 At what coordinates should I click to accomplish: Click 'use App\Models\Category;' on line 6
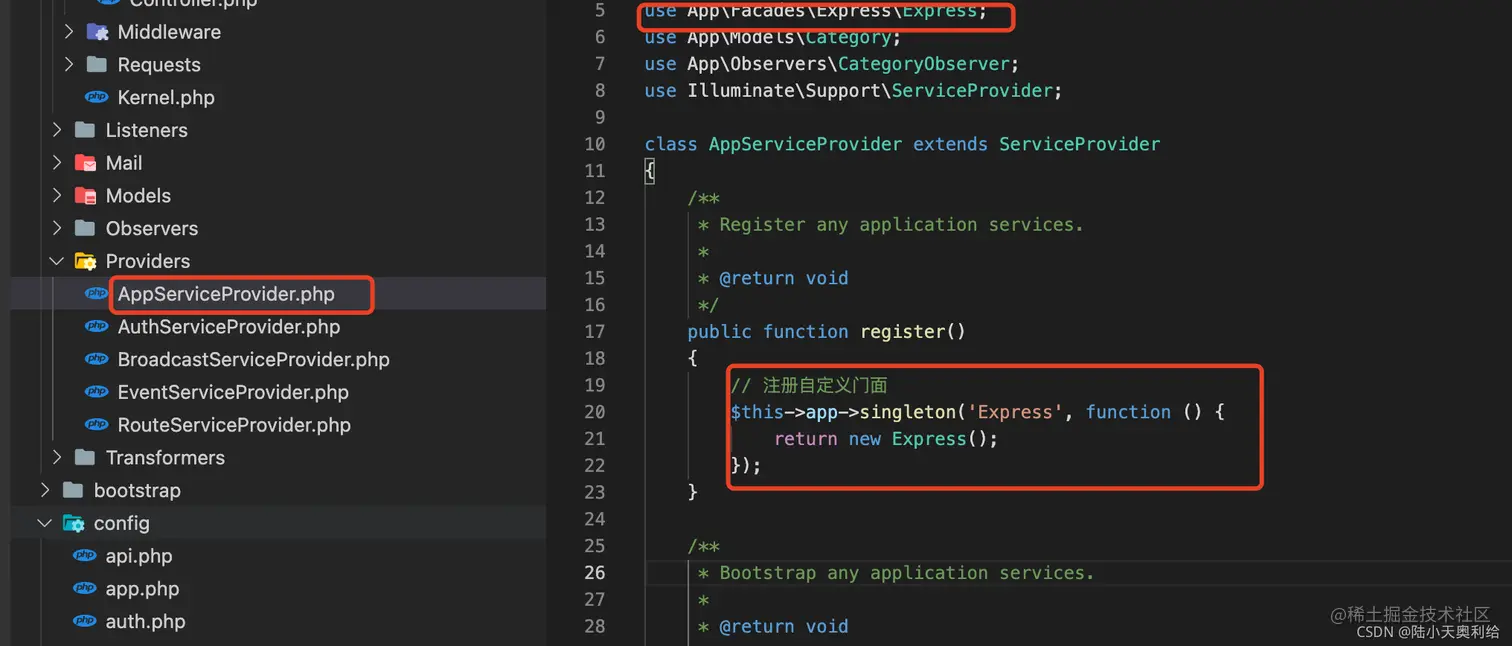click(773, 37)
